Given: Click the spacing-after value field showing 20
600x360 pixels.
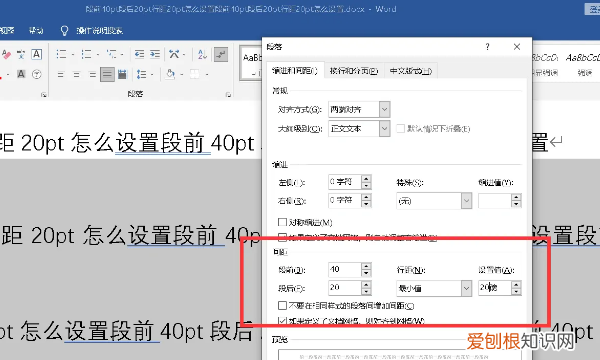Looking at the screenshot, I should pyautogui.click(x=344, y=288).
